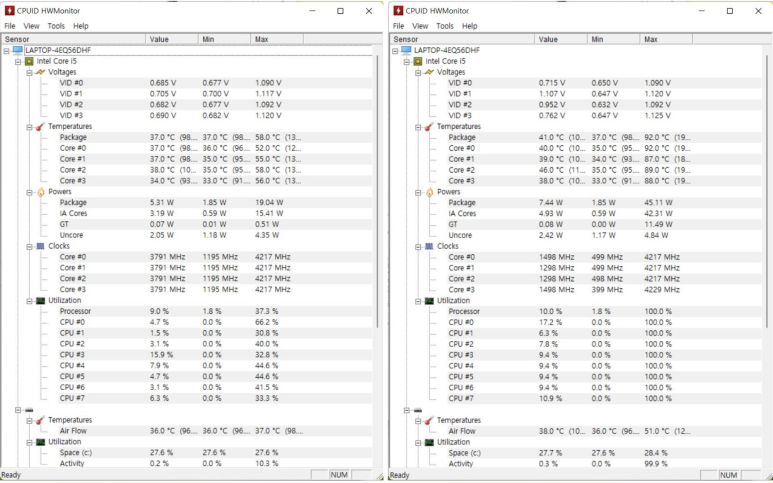
Task: Click drive icon above Air Flow in left window
Action: pyautogui.click(x=29, y=410)
